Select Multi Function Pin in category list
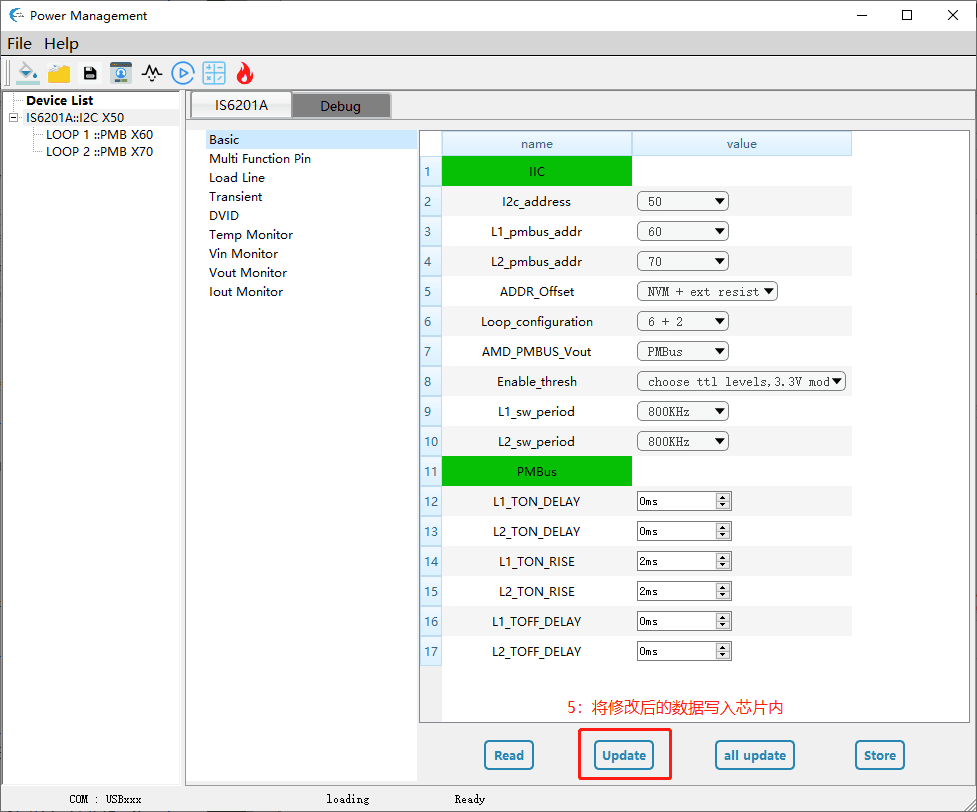The height and width of the screenshot is (812, 977). point(260,159)
